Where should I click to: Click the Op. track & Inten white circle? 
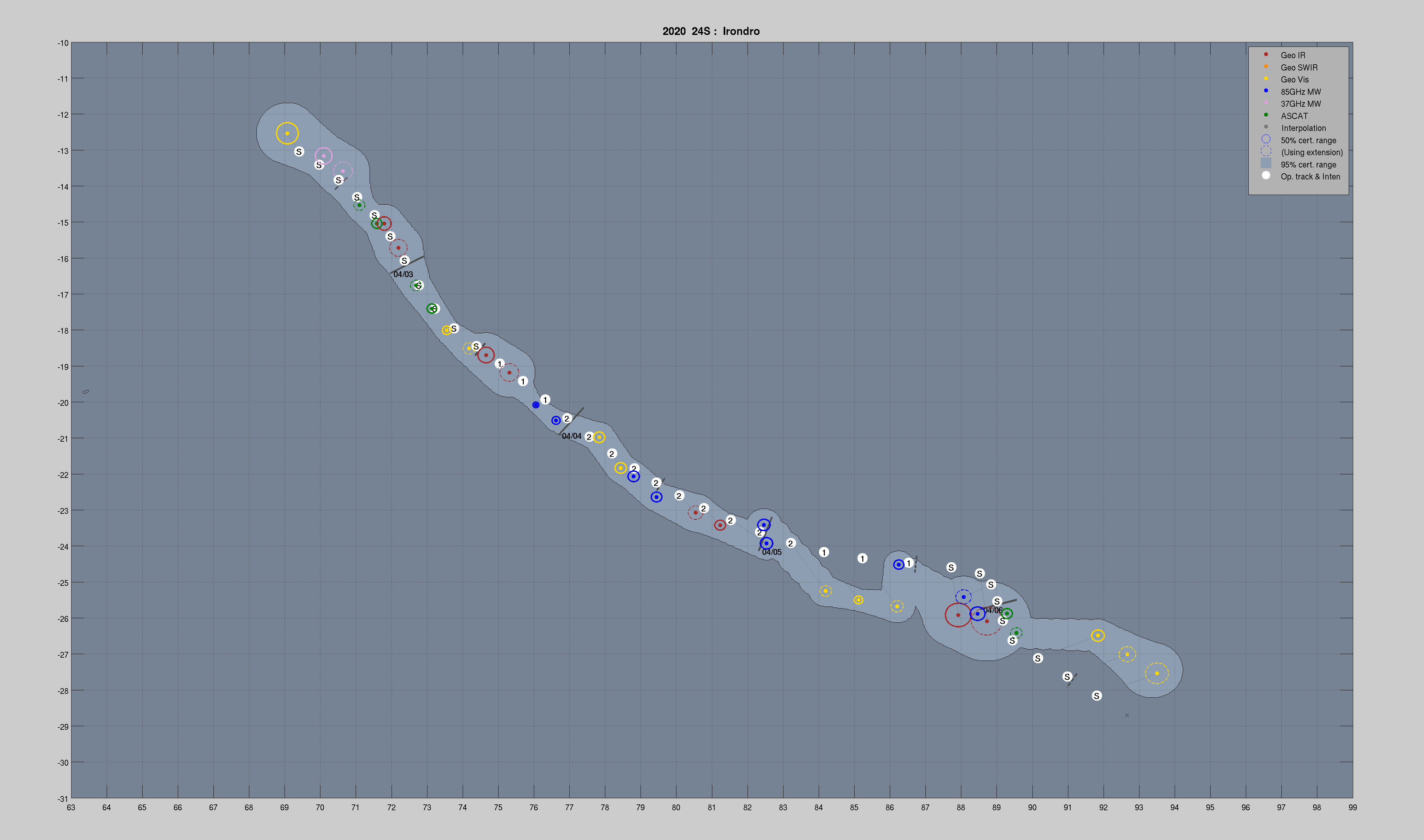pos(1266,176)
